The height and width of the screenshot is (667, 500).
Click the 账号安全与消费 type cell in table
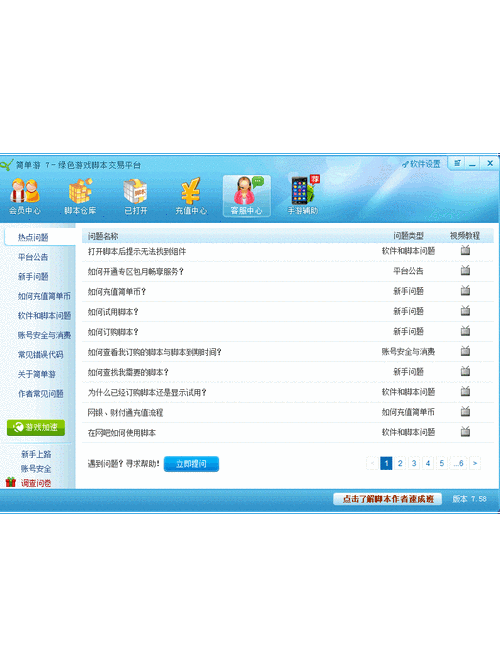(409, 351)
